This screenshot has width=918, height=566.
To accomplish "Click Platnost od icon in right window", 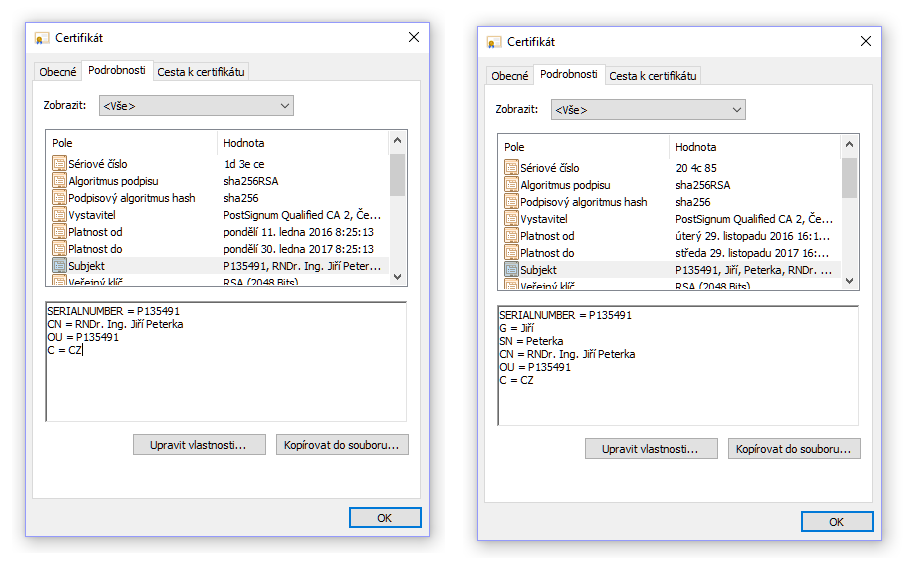I will pyautogui.click(x=511, y=235).
